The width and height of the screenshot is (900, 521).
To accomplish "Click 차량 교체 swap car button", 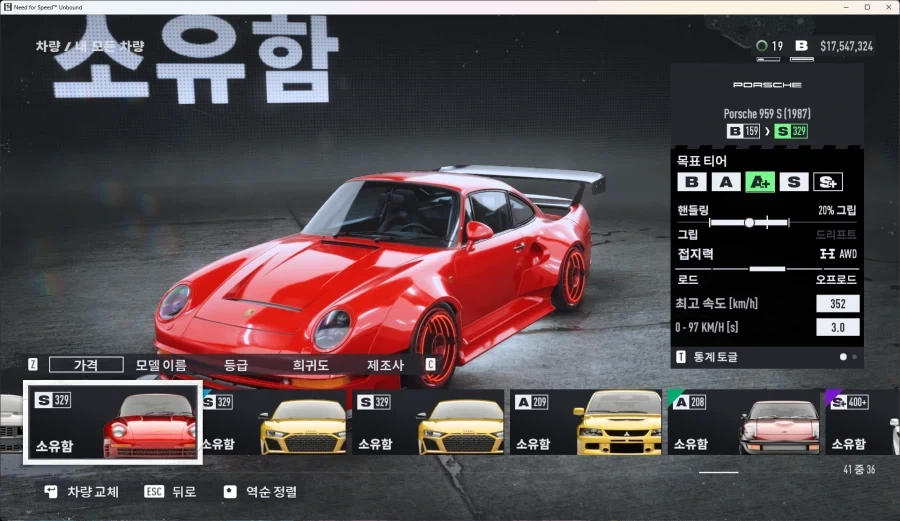I will point(82,492).
